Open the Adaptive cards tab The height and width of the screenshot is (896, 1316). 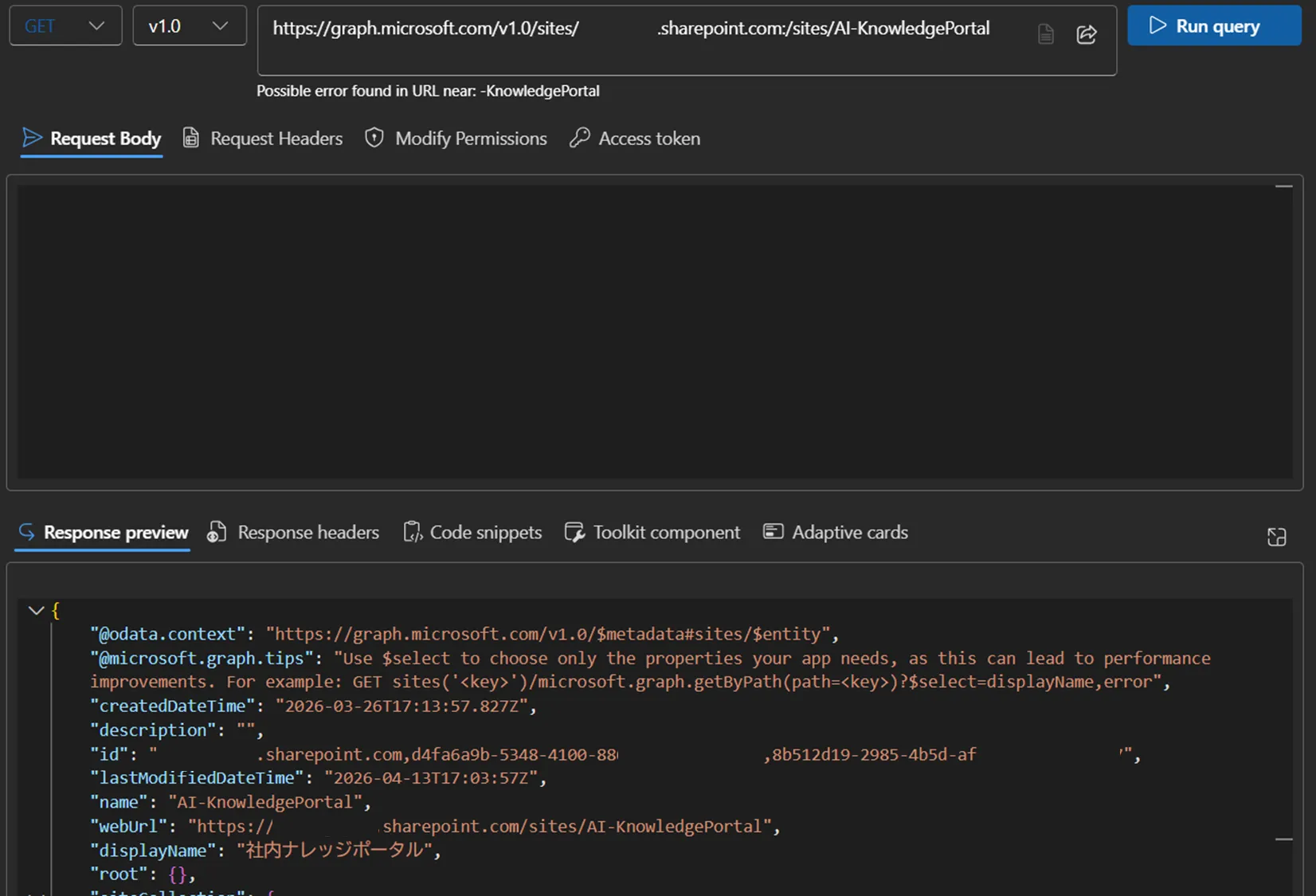[836, 532]
